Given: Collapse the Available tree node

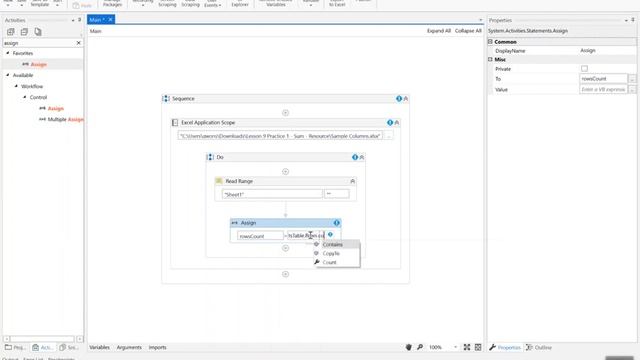Looking at the screenshot, I should 8,75.
